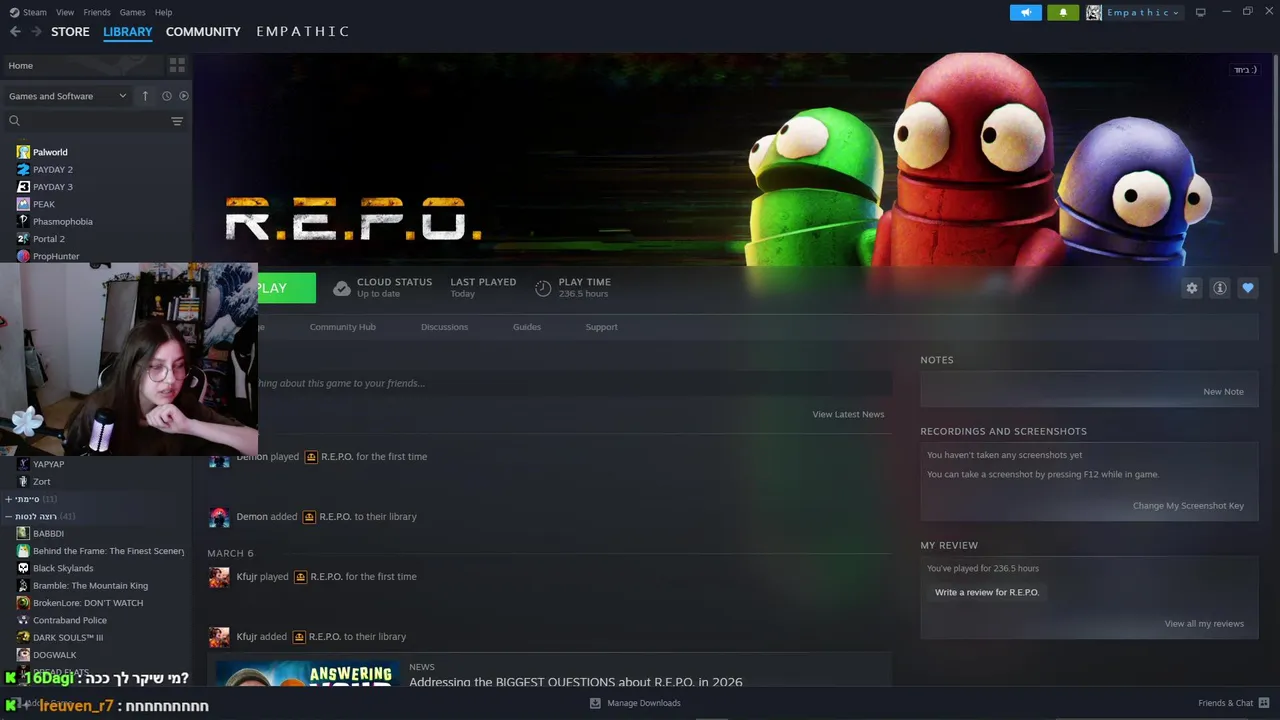Toggle the recent activity clock filter
1280x720 pixels.
coord(167,96)
